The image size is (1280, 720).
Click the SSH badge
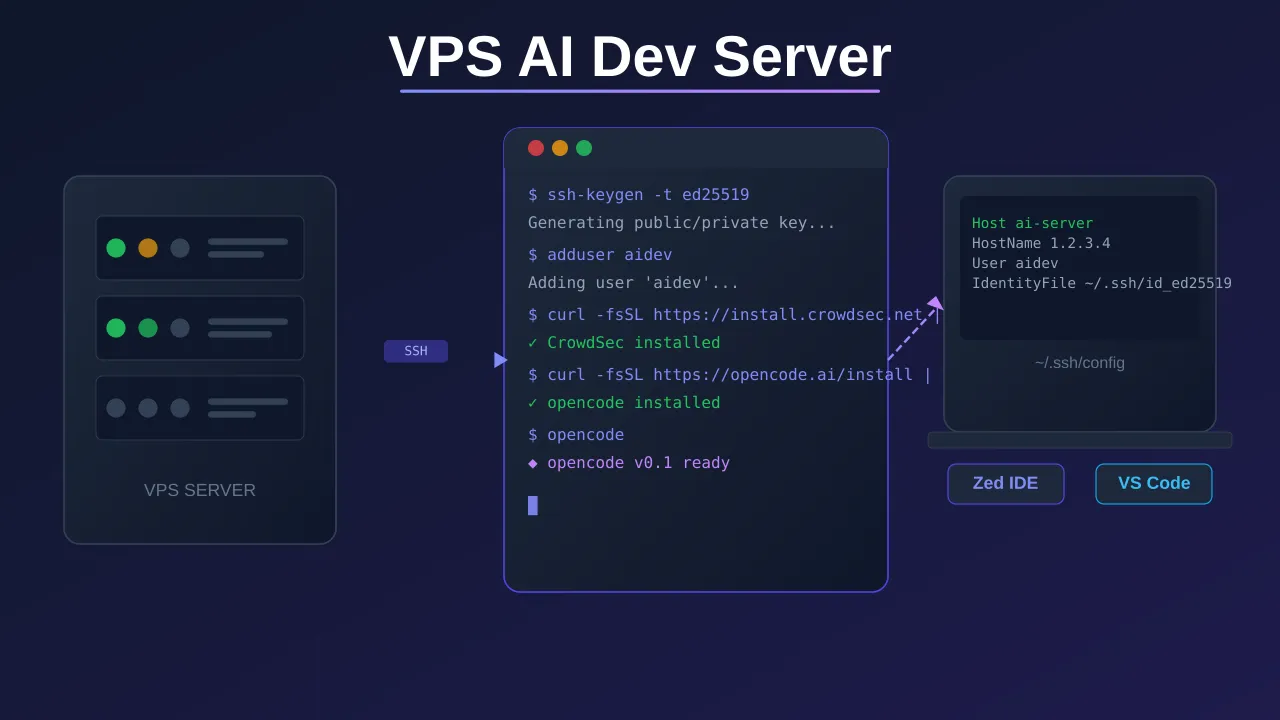(x=416, y=351)
